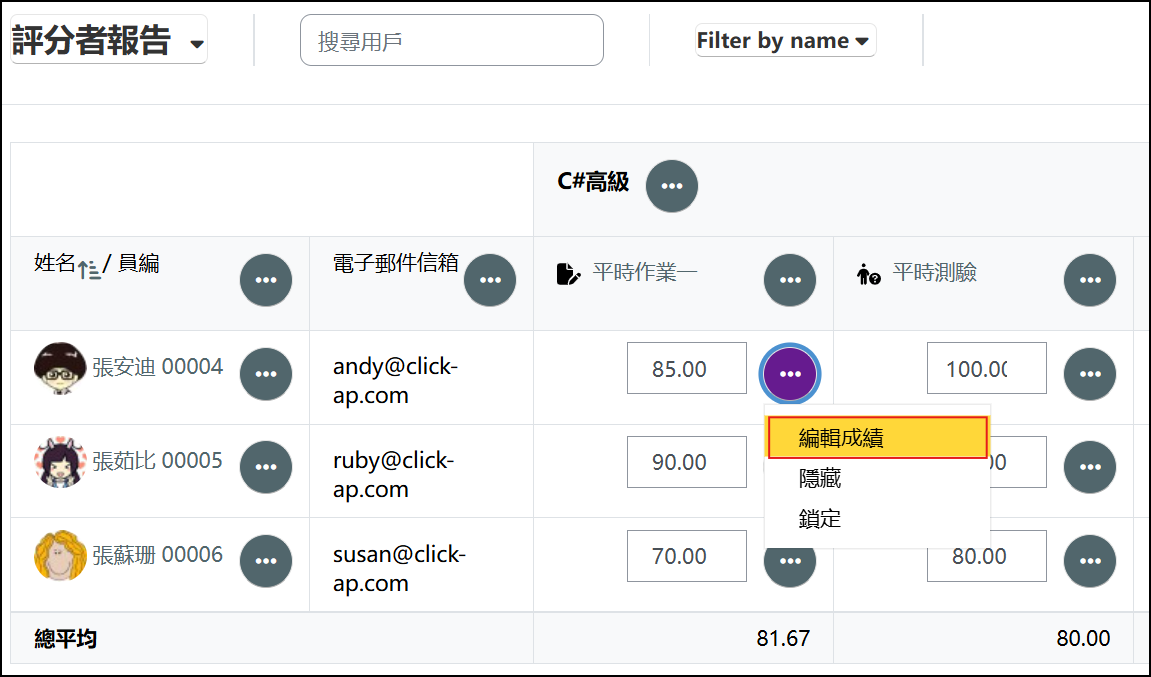1151x677 pixels.
Task: Click 張茹比's 90.00 grade input box
Action: [x=686, y=462]
